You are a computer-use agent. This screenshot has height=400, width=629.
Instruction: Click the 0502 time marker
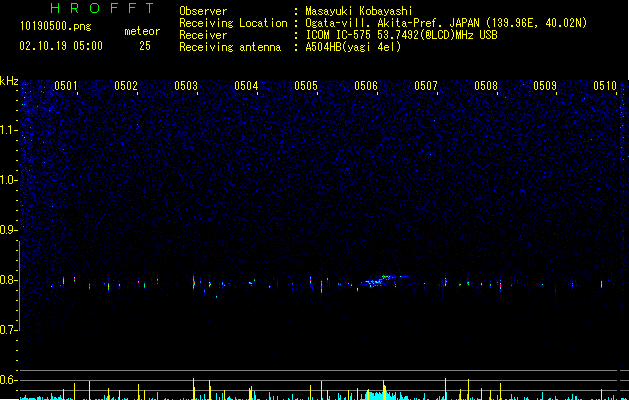pos(126,86)
